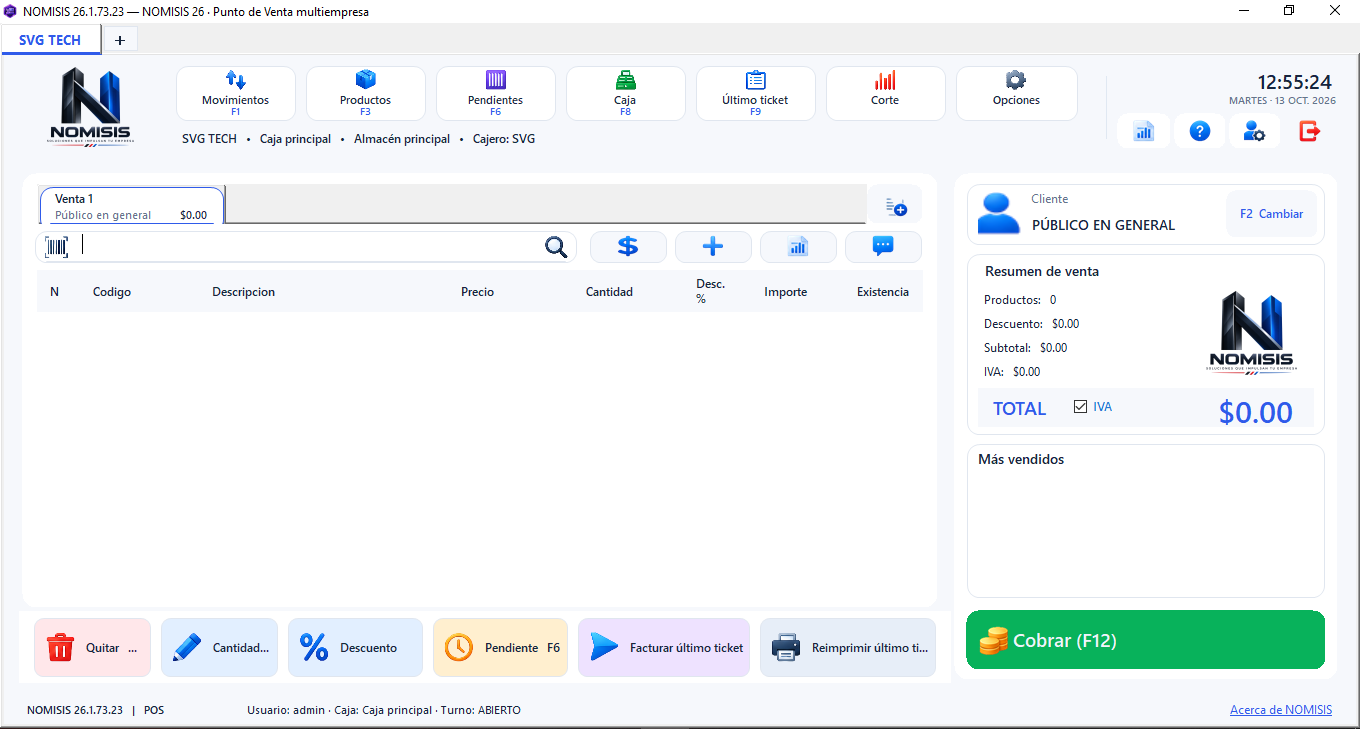Switch to the SVG TECH tab
The height and width of the screenshot is (729, 1360).
click(x=50, y=40)
